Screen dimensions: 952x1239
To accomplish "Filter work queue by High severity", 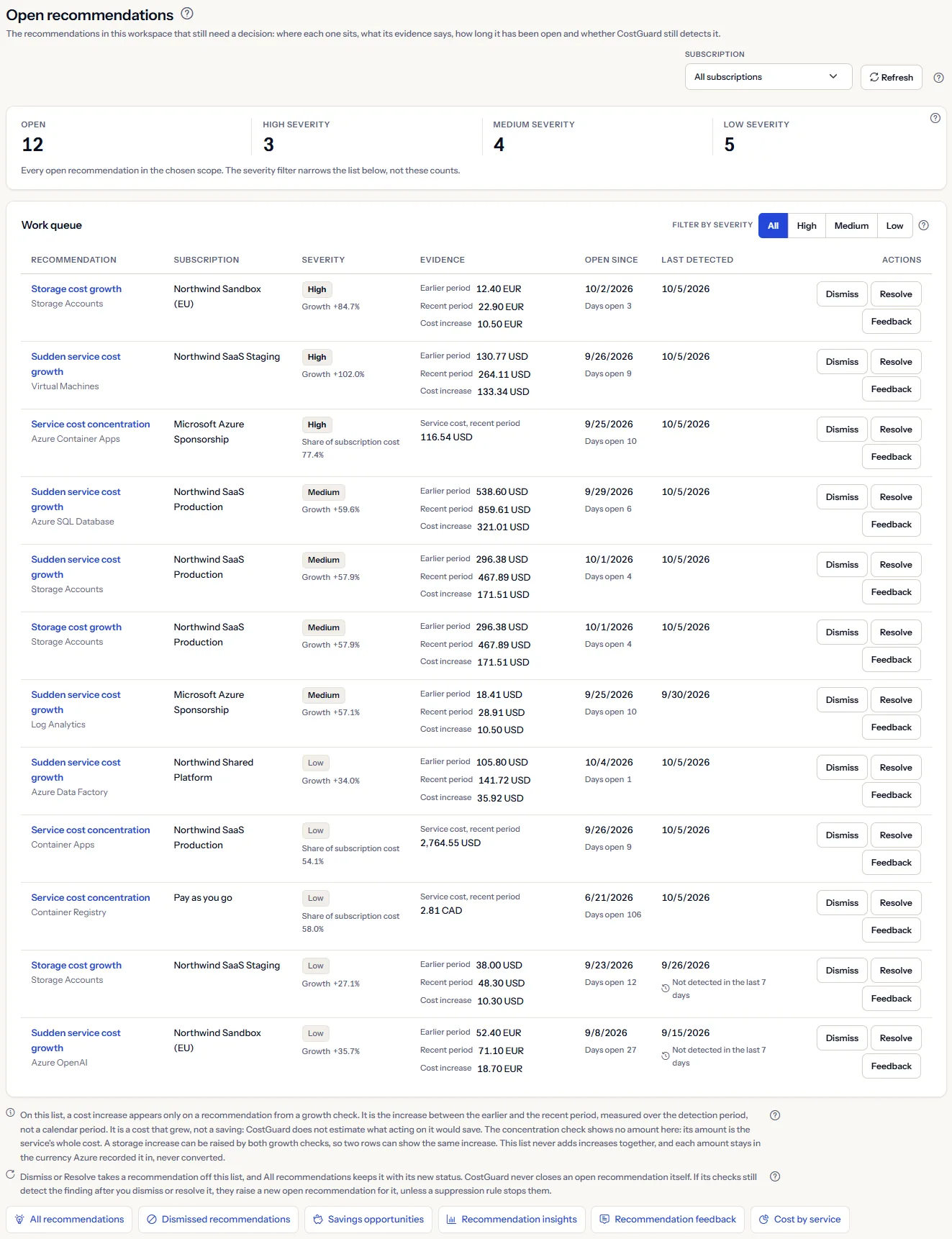I will click(x=807, y=225).
